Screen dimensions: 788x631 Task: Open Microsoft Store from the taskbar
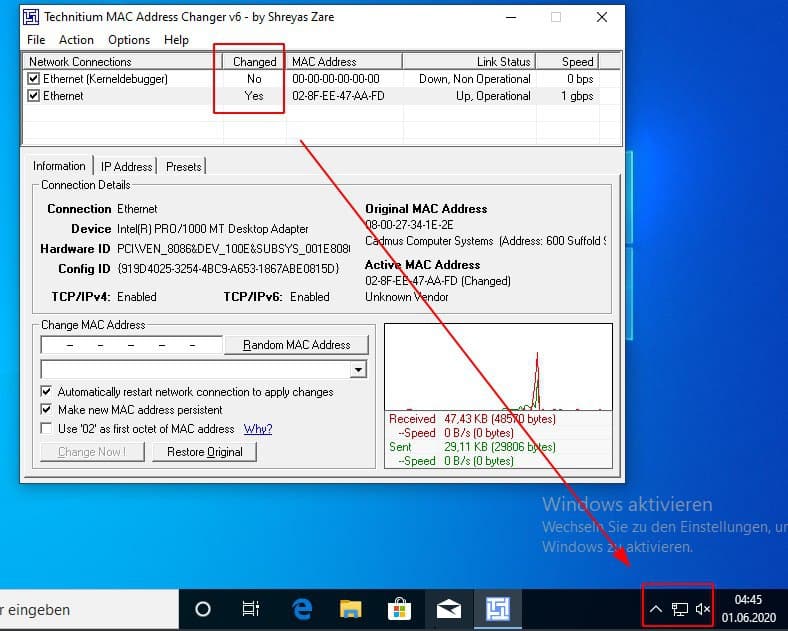[399, 609]
